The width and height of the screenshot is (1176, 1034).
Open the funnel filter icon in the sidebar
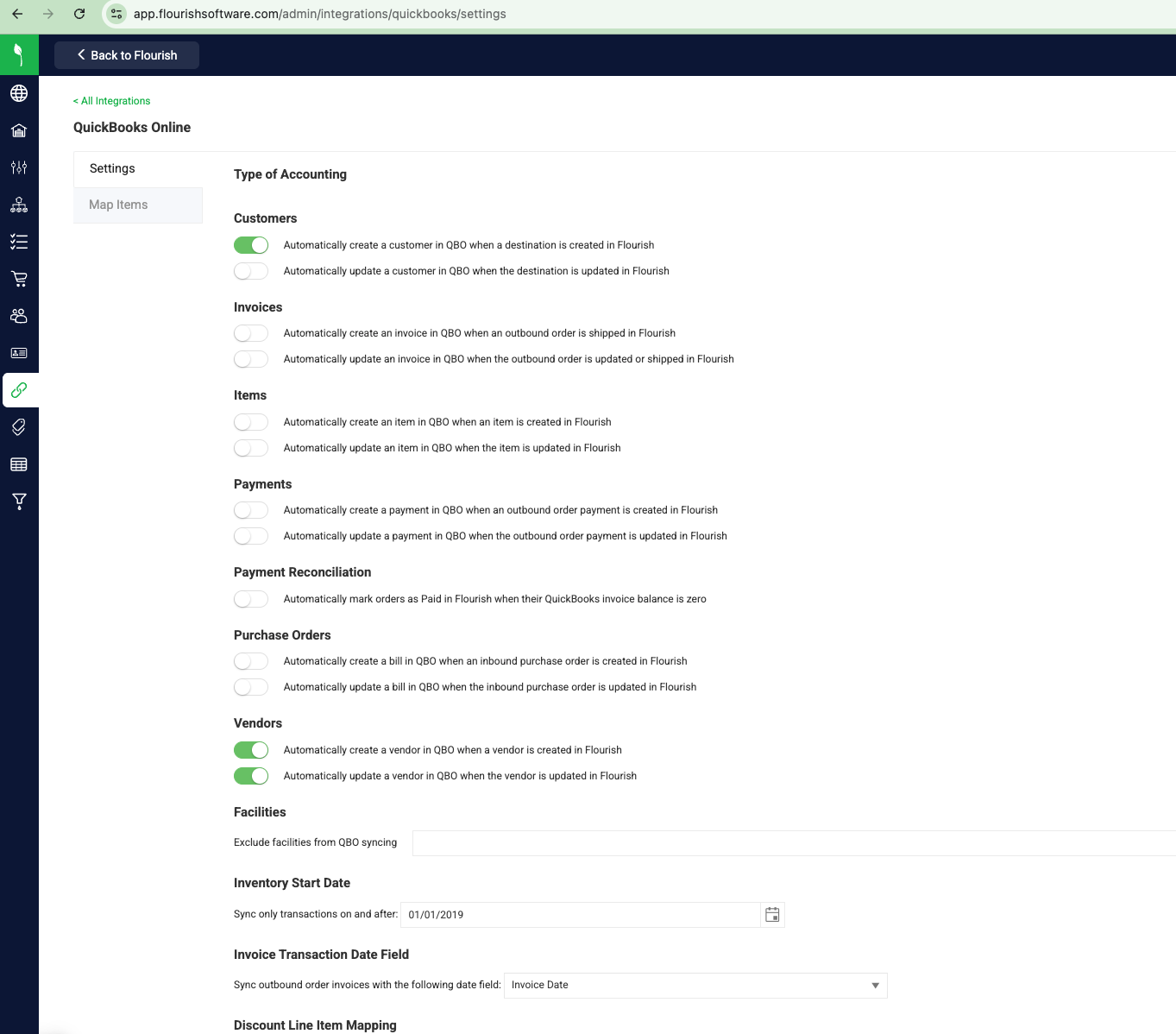[19, 501]
